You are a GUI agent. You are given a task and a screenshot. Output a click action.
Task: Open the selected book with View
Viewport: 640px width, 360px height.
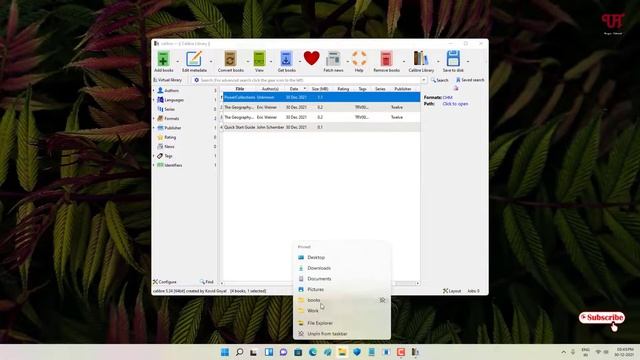(x=259, y=59)
